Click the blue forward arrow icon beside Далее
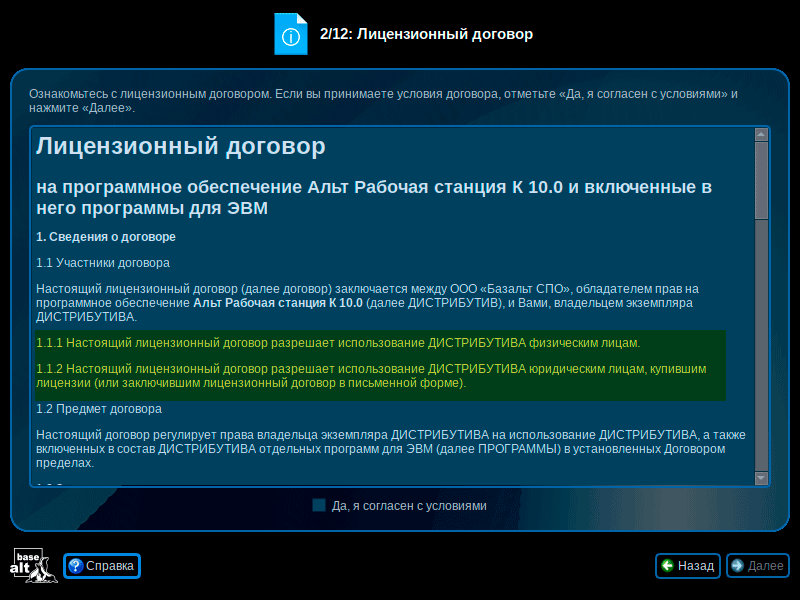The height and width of the screenshot is (600, 800). click(x=738, y=566)
